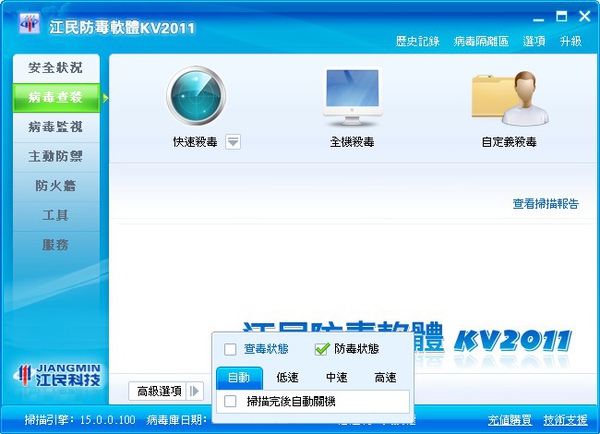Open 防火牆 sidebar section
The image size is (600, 434).
(56, 186)
